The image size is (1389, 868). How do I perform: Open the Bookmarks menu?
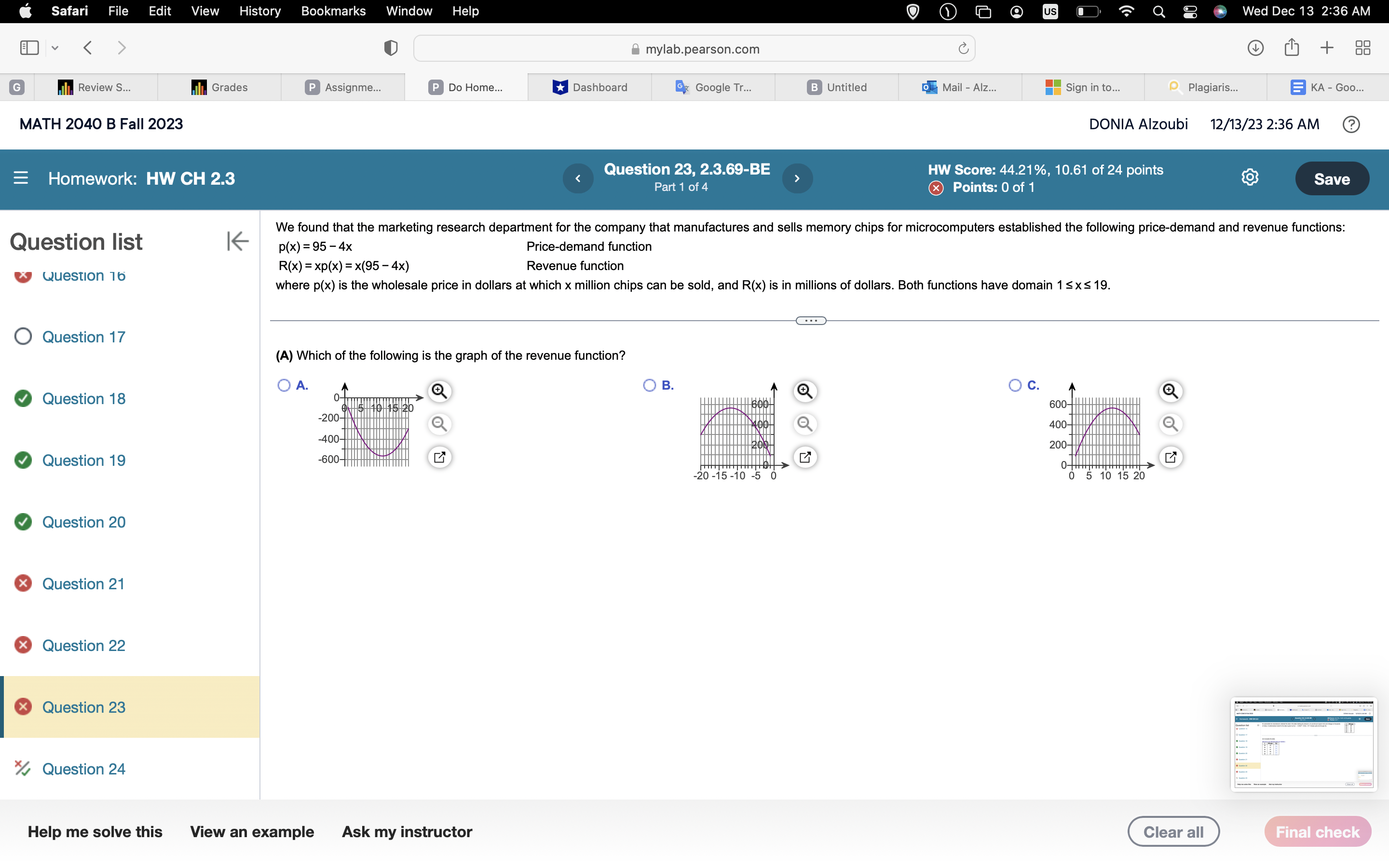pyautogui.click(x=333, y=11)
